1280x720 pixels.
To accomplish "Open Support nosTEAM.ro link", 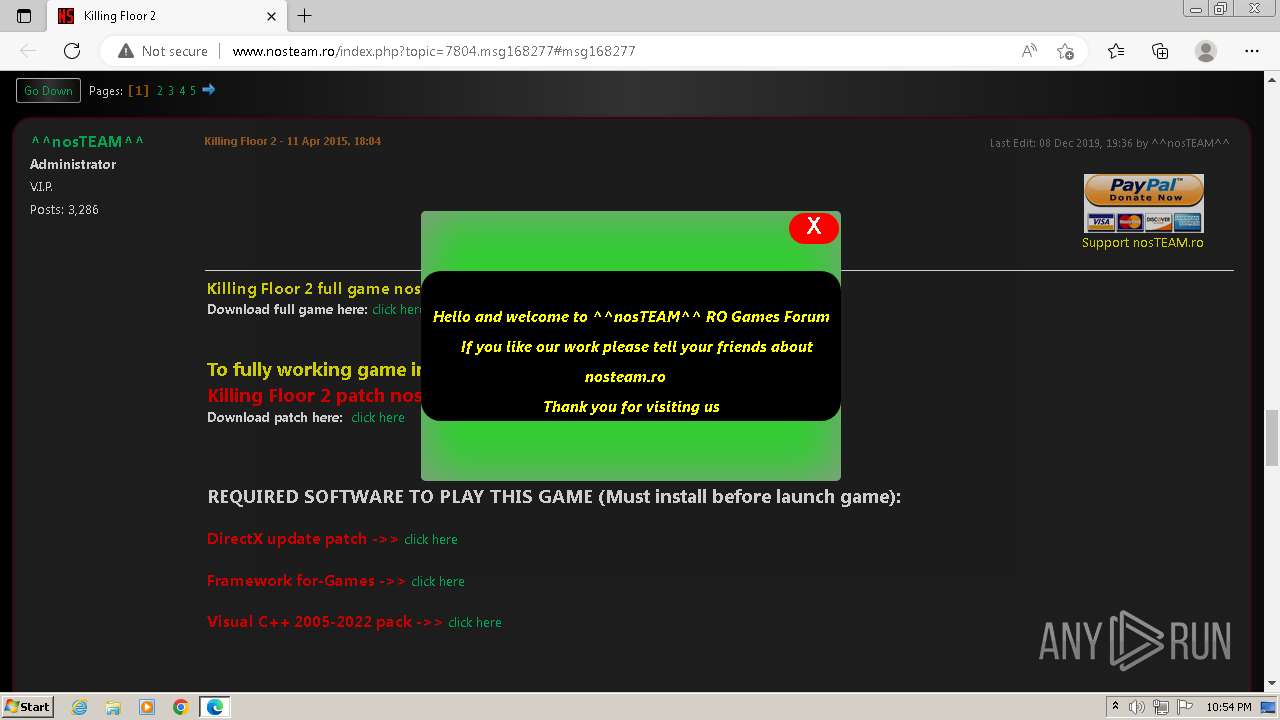I will (x=1142, y=242).
